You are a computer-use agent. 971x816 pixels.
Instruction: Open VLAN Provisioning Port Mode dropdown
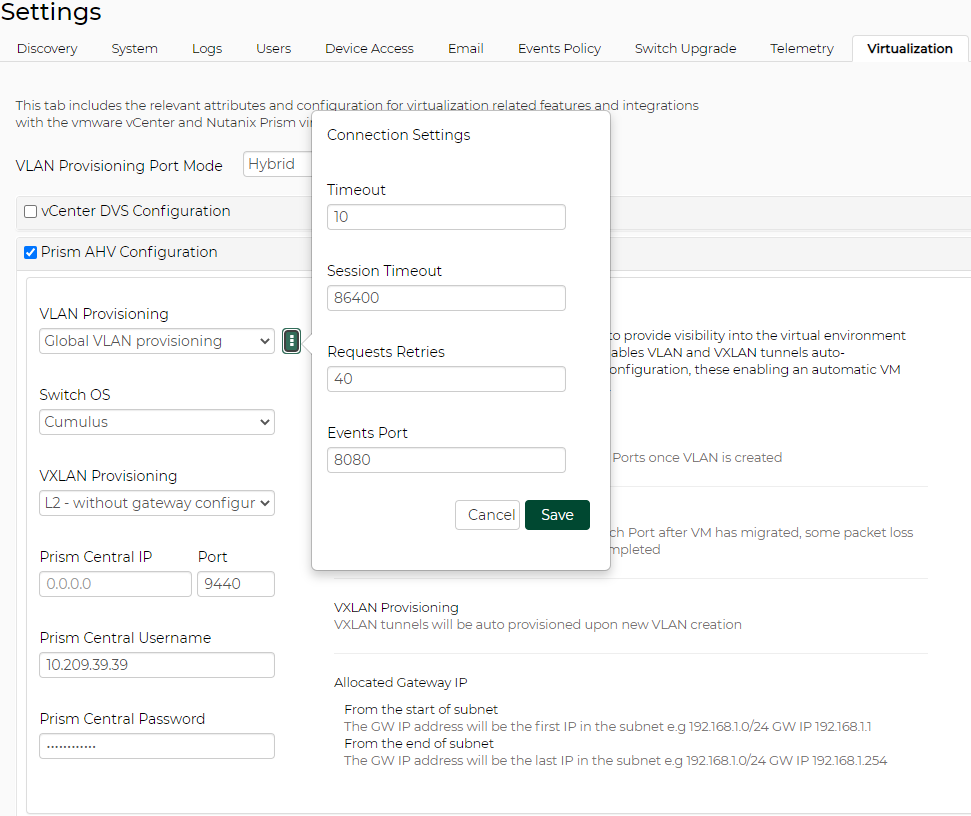tap(278, 165)
